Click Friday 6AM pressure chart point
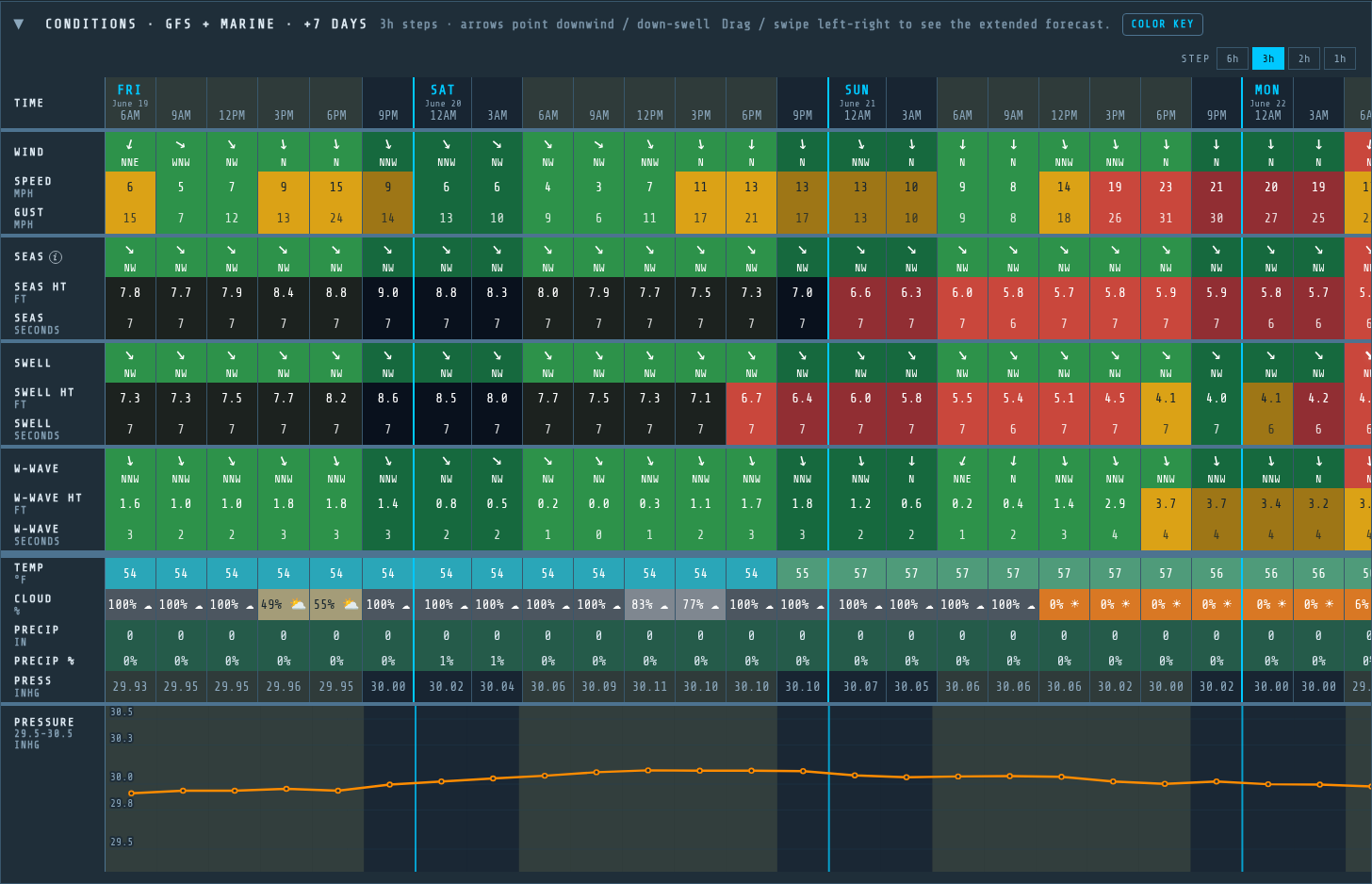 131,794
